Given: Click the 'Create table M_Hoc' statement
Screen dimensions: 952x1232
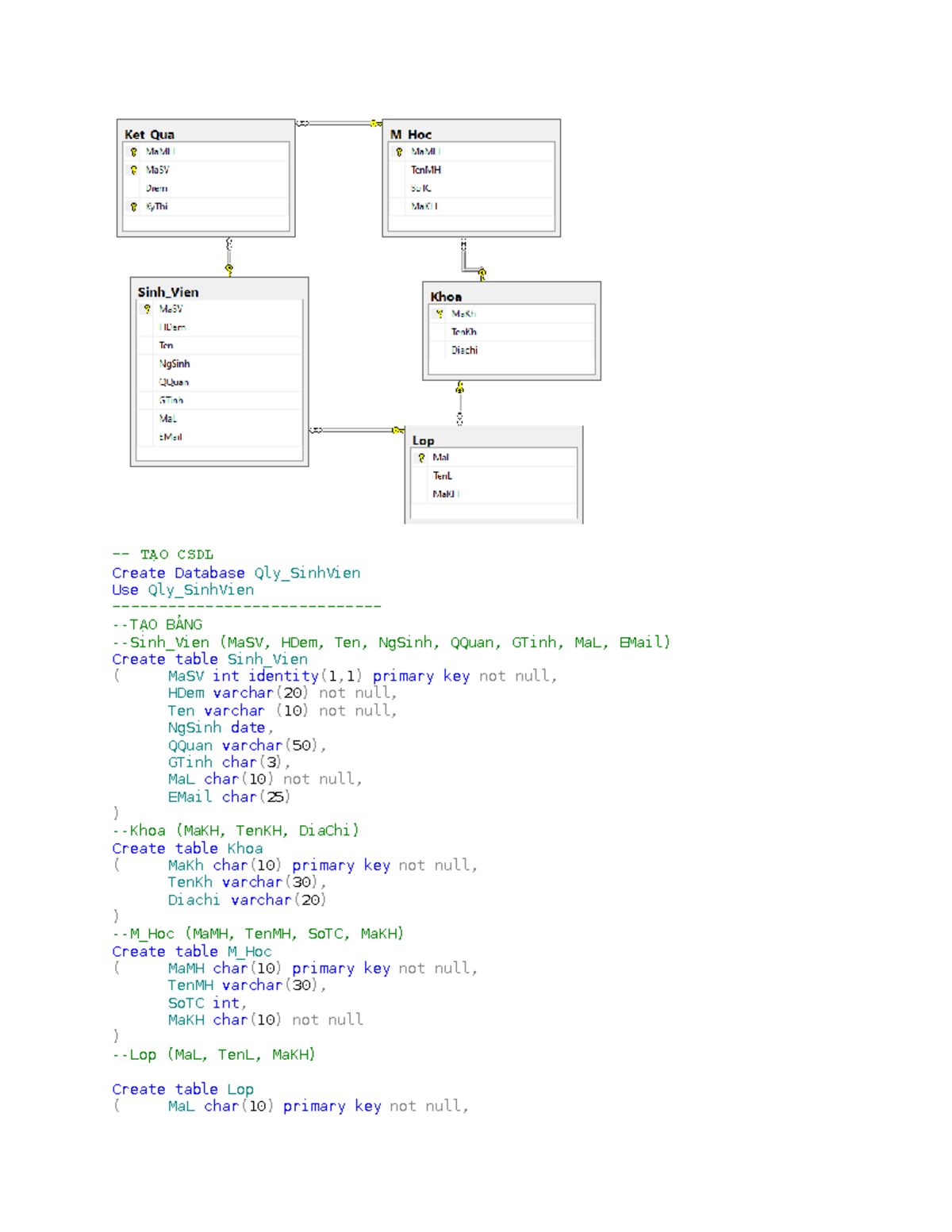Looking at the screenshot, I should [x=192, y=951].
